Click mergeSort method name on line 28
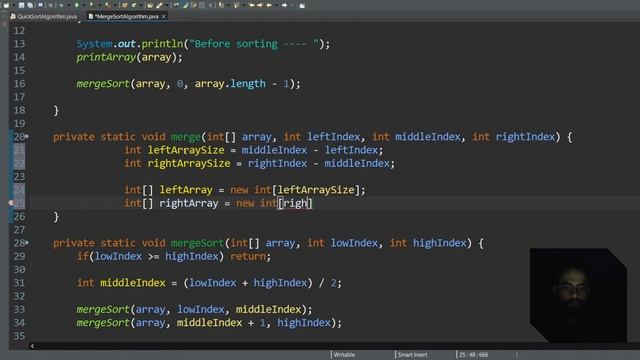Image resolution: width=640 pixels, height=360 pixels. pyautogui.click(x=198, y=243)
